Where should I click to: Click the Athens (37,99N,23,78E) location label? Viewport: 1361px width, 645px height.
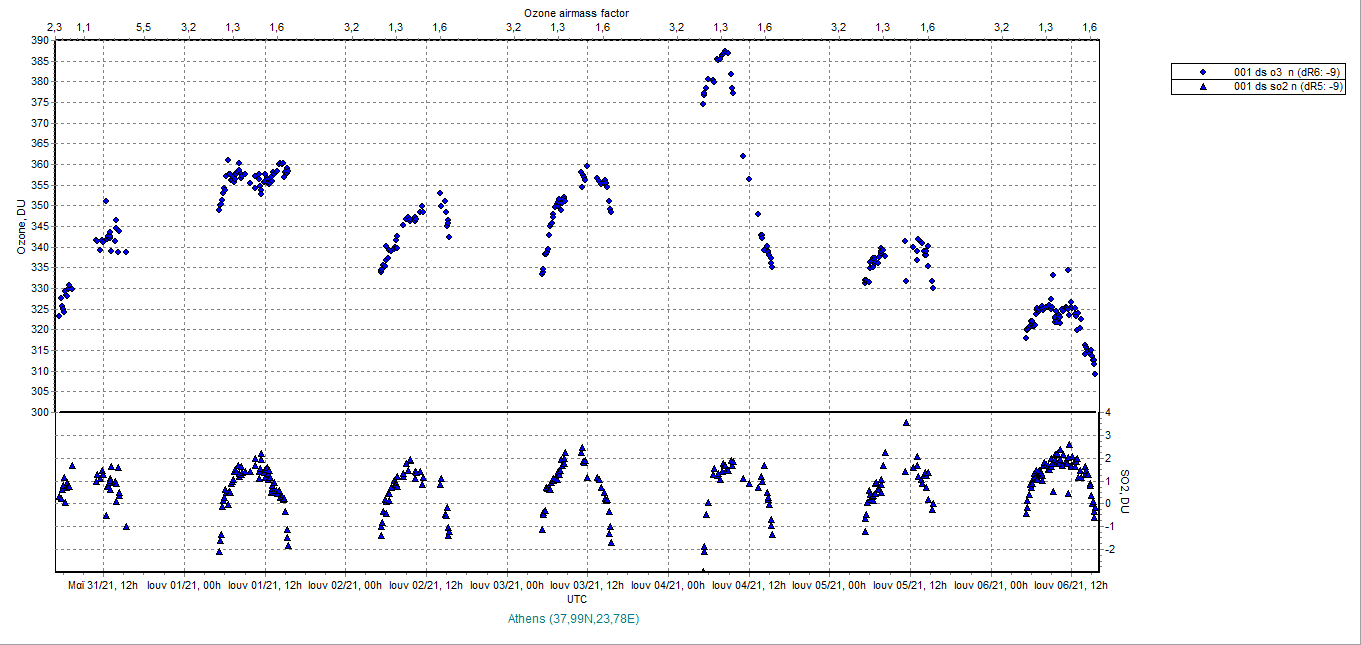point(577,619)
